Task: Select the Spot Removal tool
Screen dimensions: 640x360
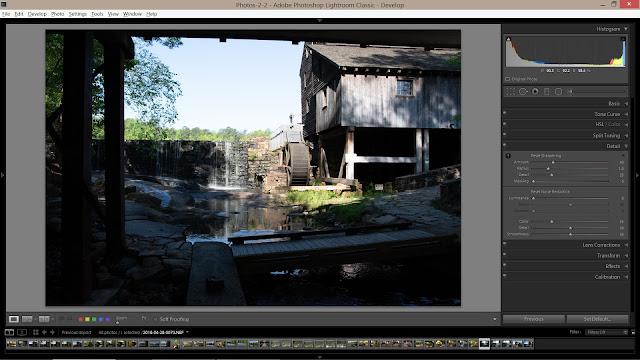Action: pos(523,92)
